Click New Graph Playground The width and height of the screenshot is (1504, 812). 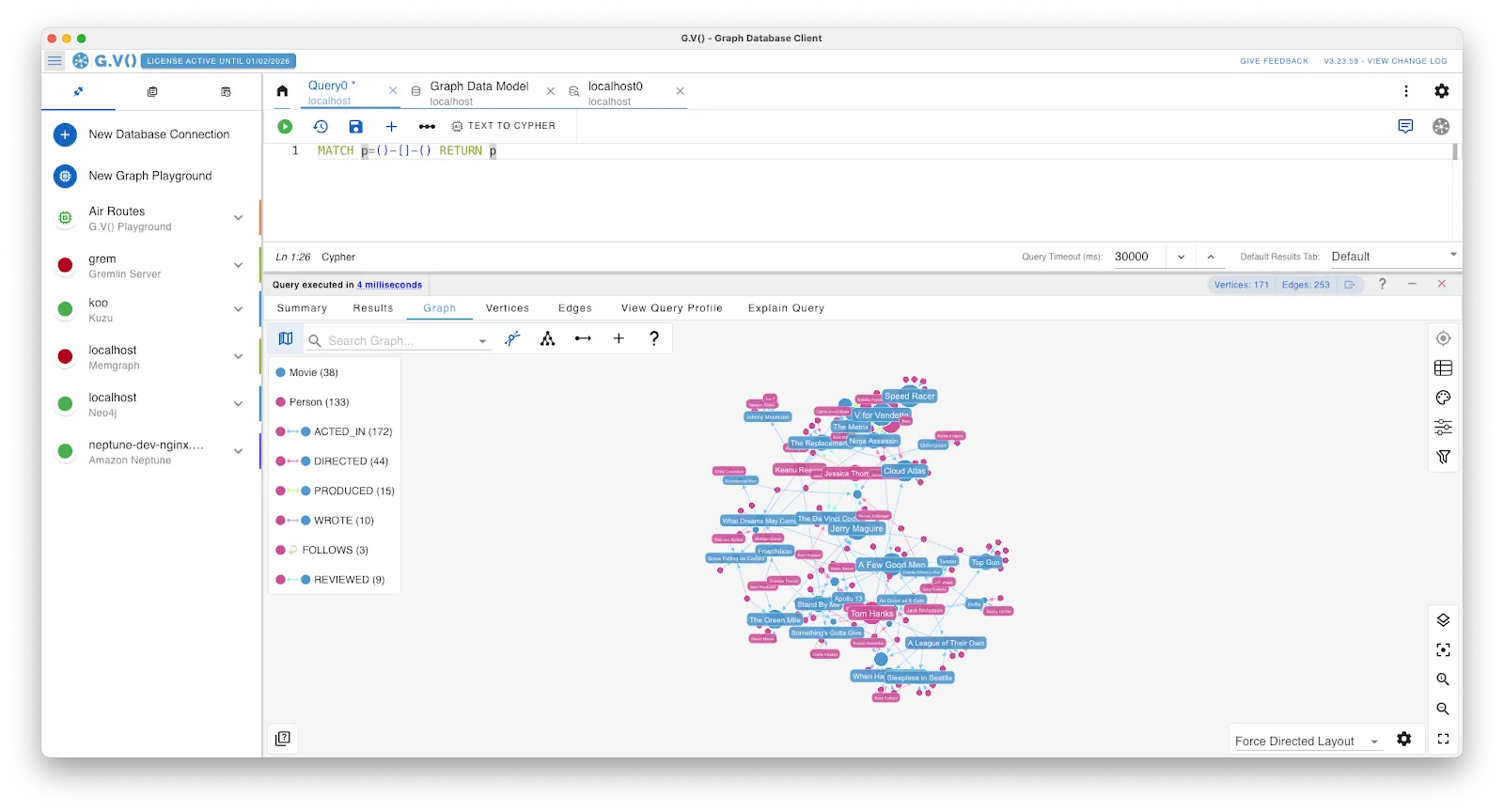[150, 176]
